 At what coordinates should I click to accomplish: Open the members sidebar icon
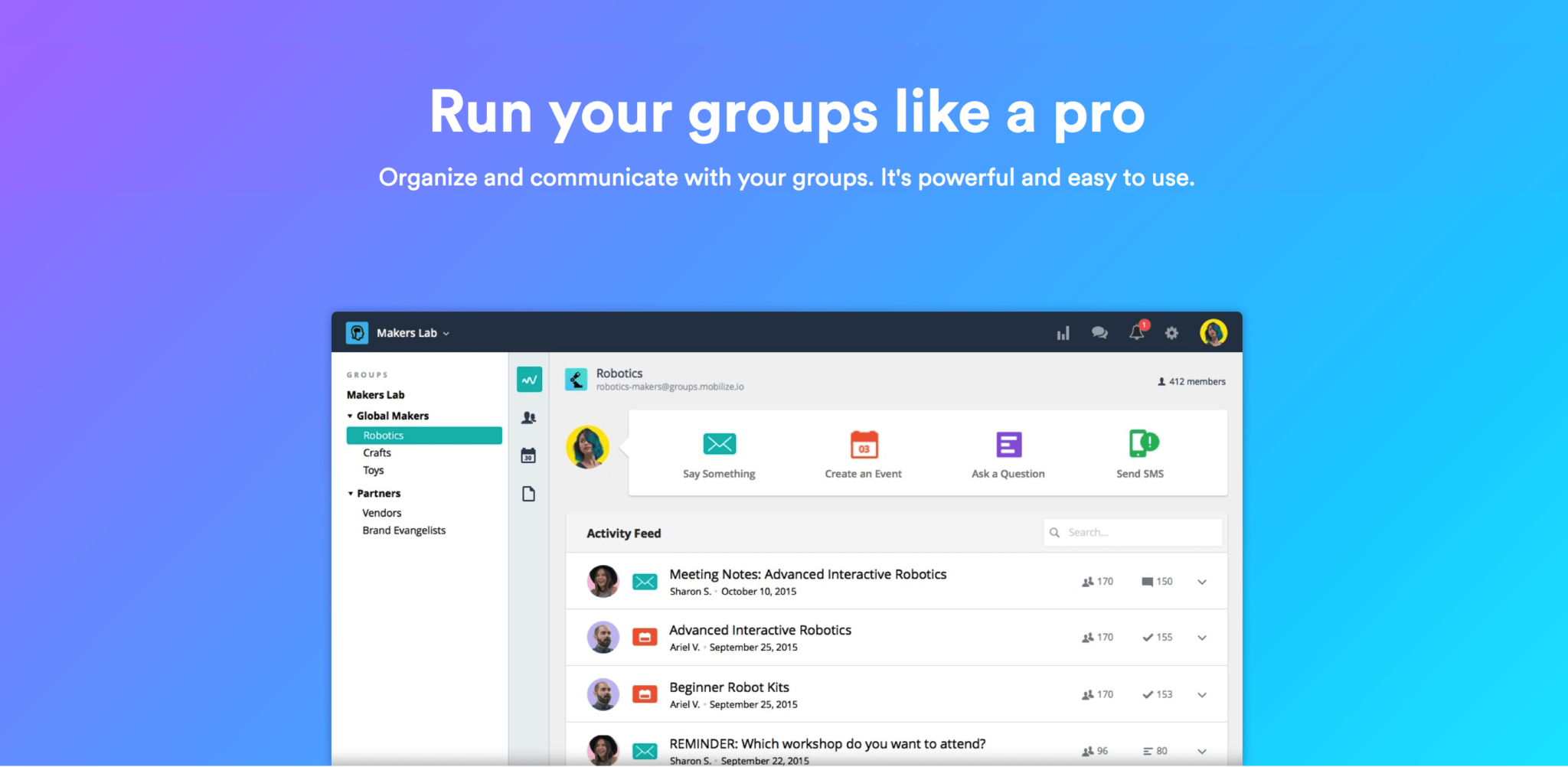[x=529, y=418]
